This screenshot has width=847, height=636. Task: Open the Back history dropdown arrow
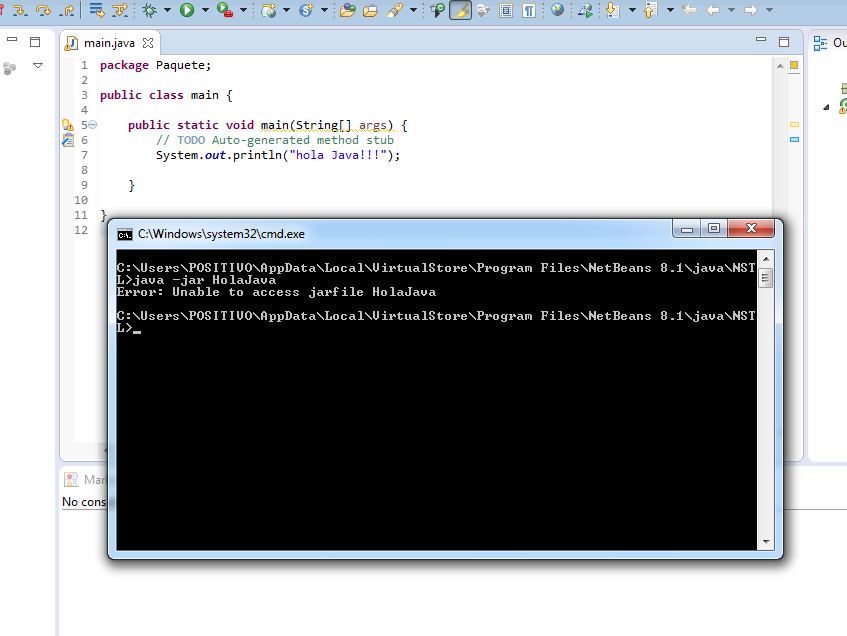731,10
